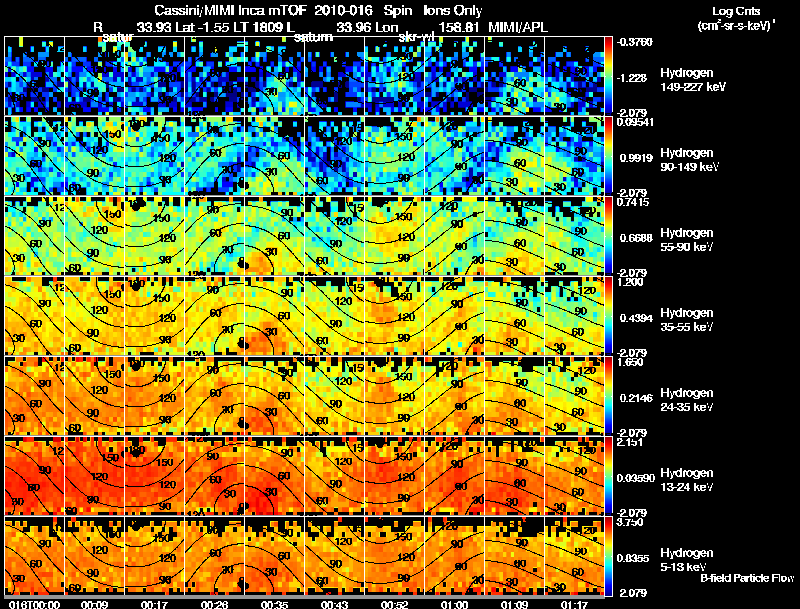Click the 0.6688 color scale value
This screenshot has height=609, width=800.
pyautogui.click(x=636, y=238)
